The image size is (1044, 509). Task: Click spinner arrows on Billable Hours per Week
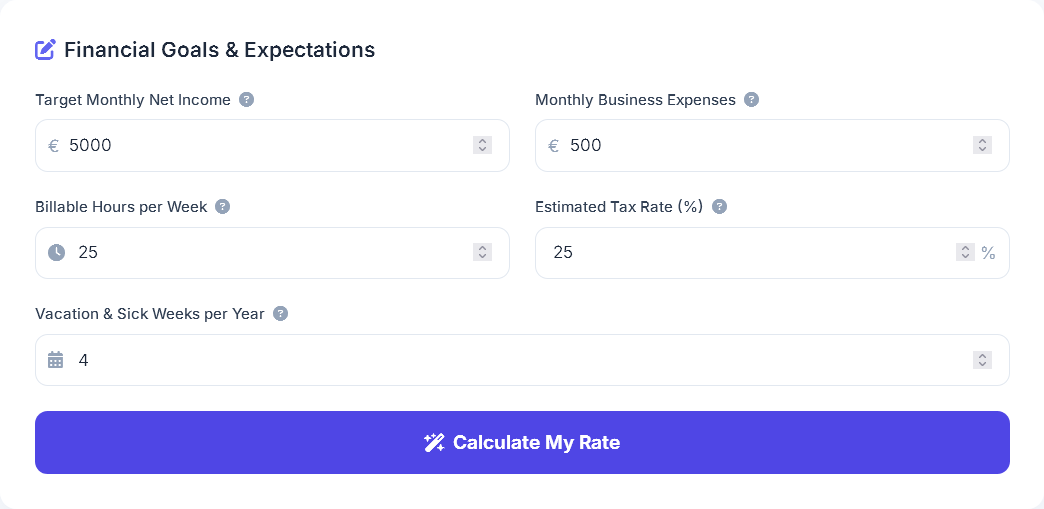pyautogui.click(x=482, y=253)
